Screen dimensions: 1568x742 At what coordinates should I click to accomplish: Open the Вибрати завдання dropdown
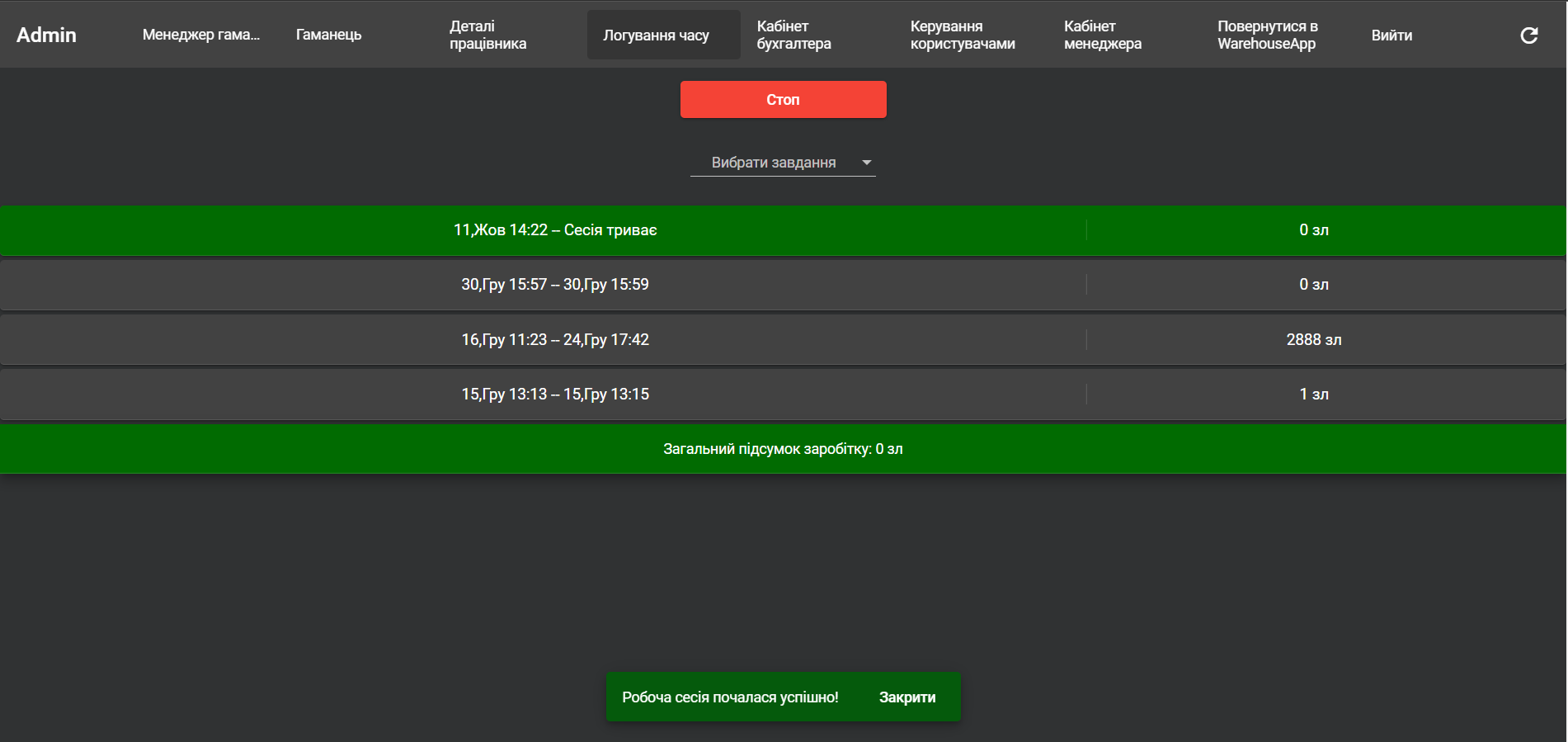(783, 163)
